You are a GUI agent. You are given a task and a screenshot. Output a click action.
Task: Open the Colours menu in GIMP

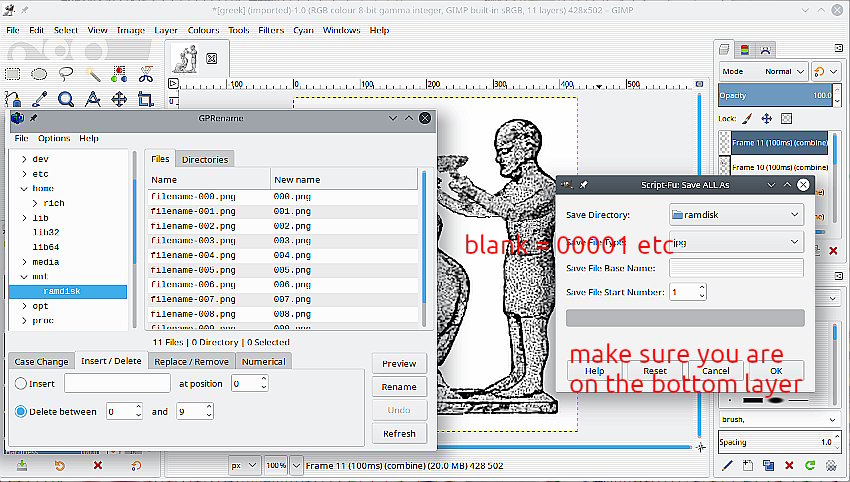point(203,30)
